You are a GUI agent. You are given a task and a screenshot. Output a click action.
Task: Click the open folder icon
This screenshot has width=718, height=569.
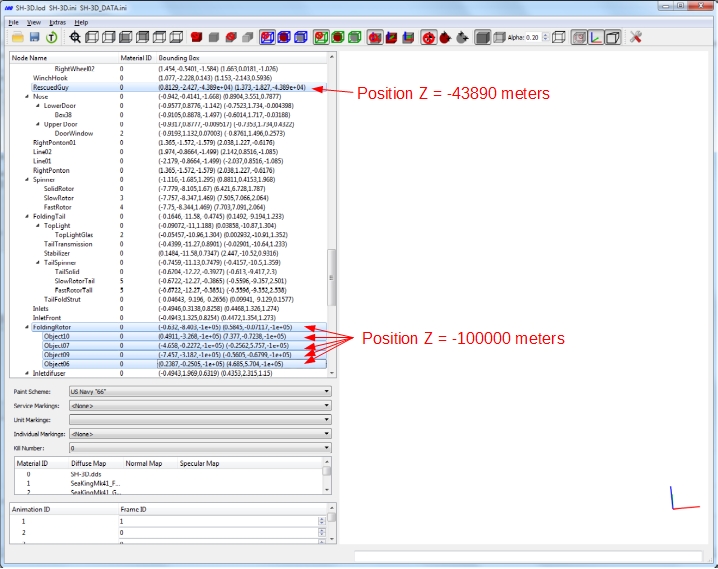point(18,38)
